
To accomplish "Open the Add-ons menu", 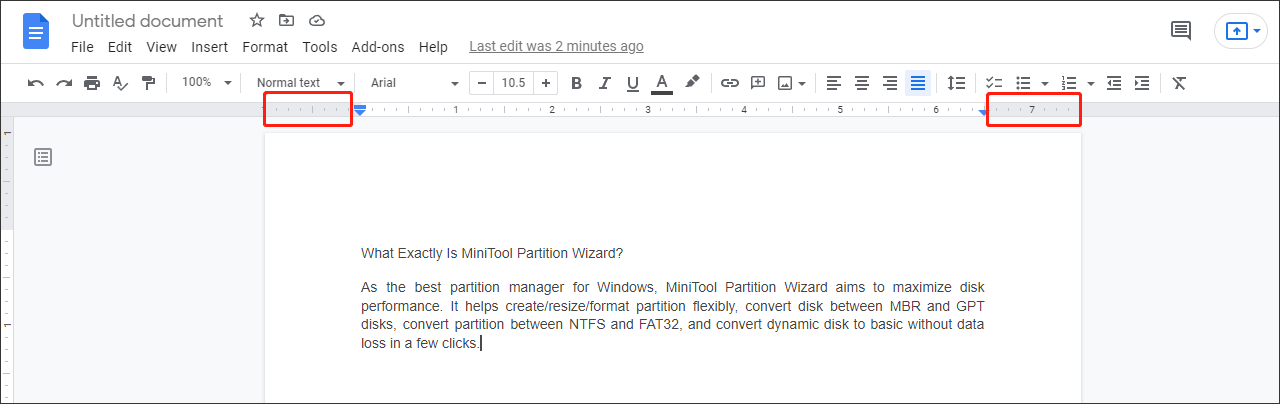I will (378, 47).
